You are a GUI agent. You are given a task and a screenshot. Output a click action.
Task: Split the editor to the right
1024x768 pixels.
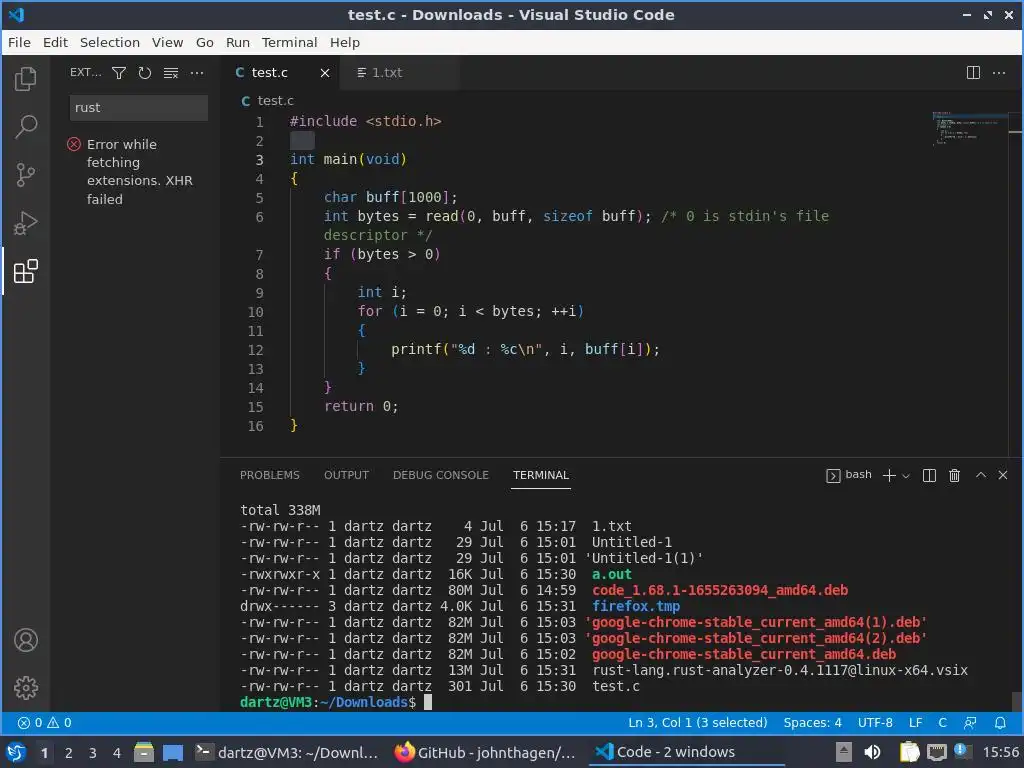(973, 72)
